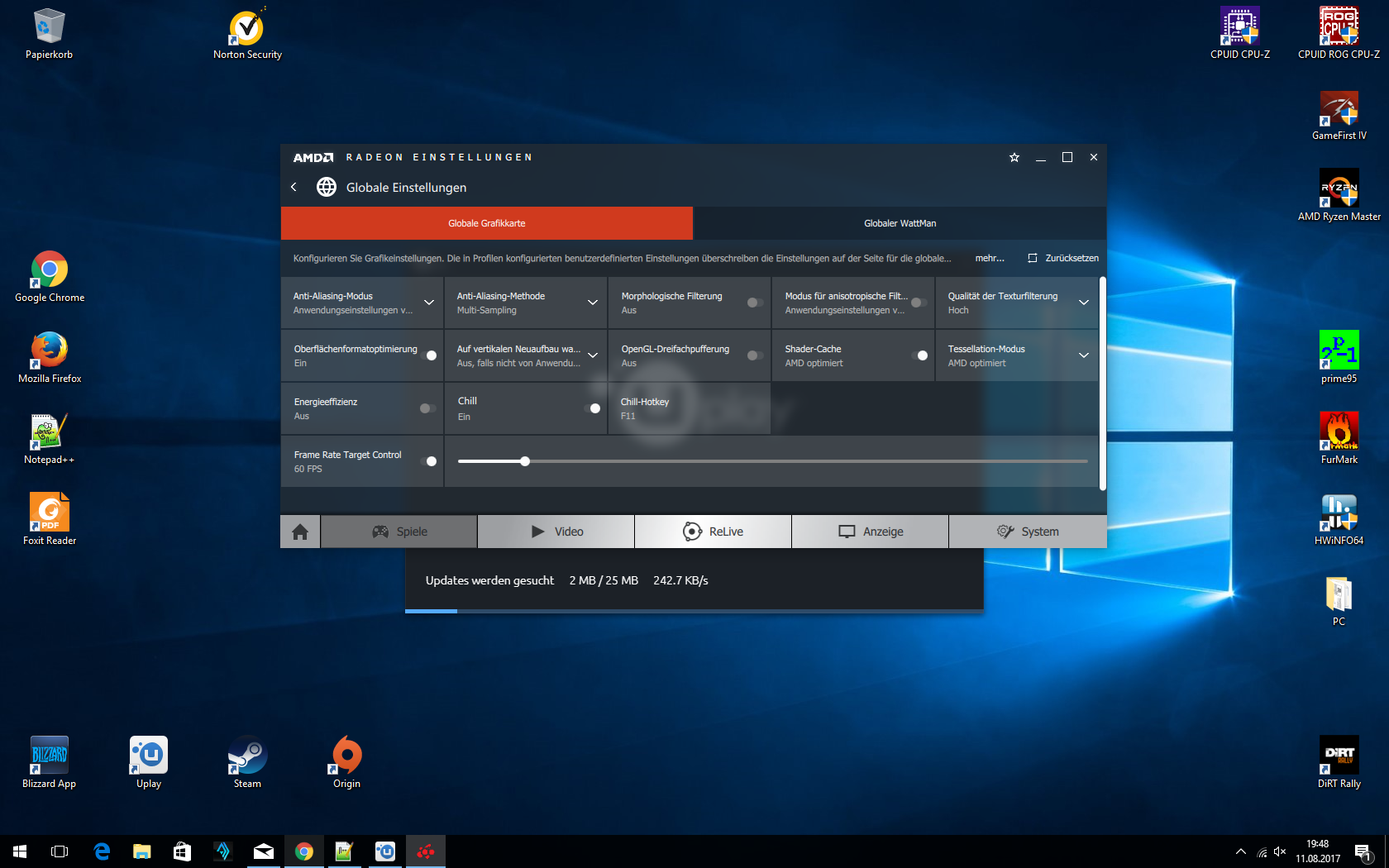Switch to the Globaler WattMan tab

tap(900, 223)
